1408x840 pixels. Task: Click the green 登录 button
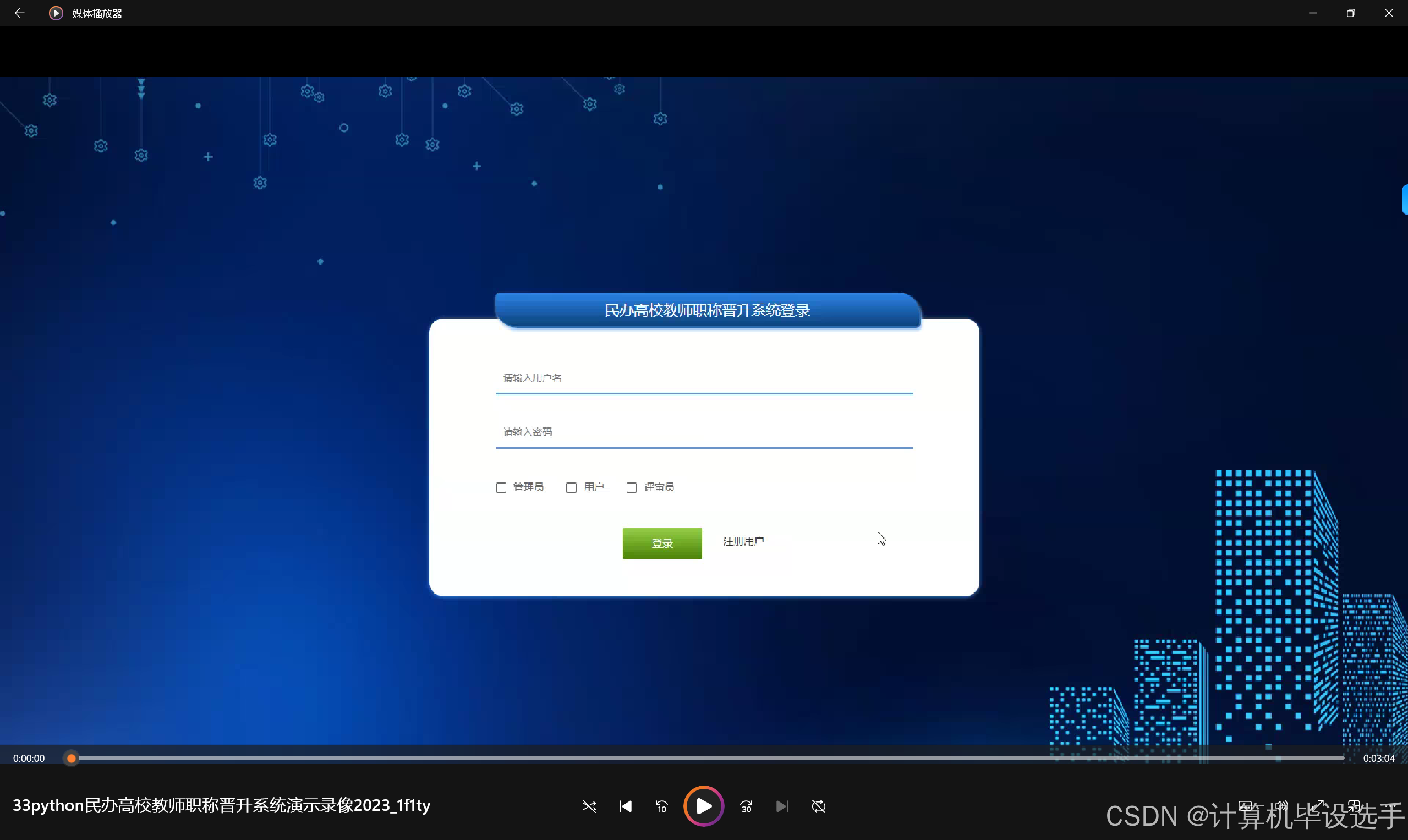tap(662, 543)
